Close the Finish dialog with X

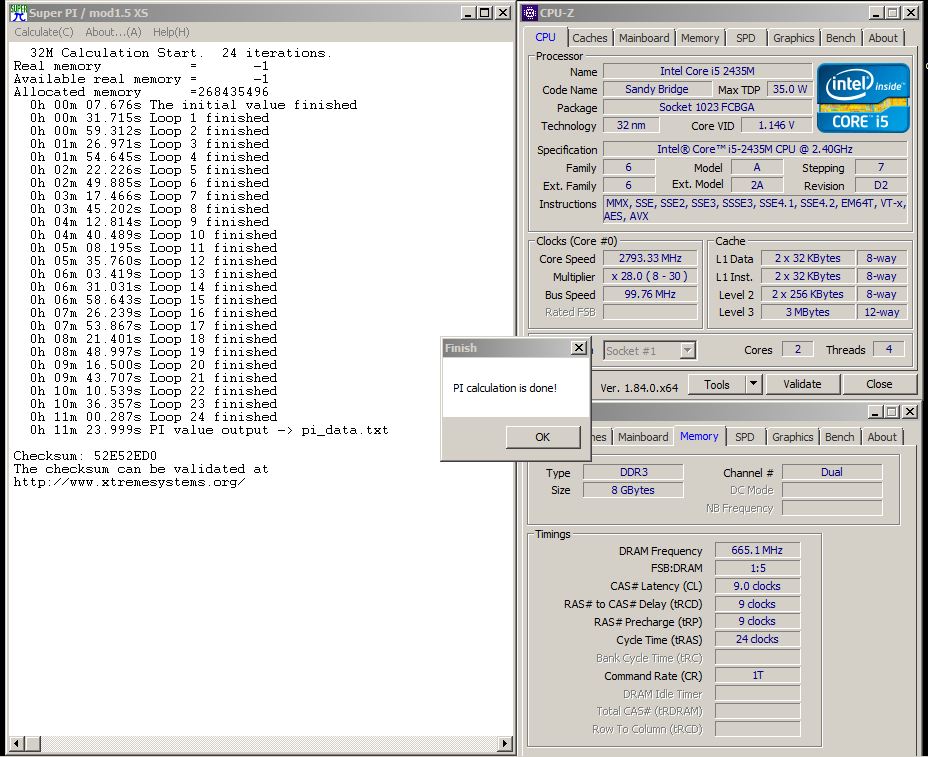[x=579, y=347]
